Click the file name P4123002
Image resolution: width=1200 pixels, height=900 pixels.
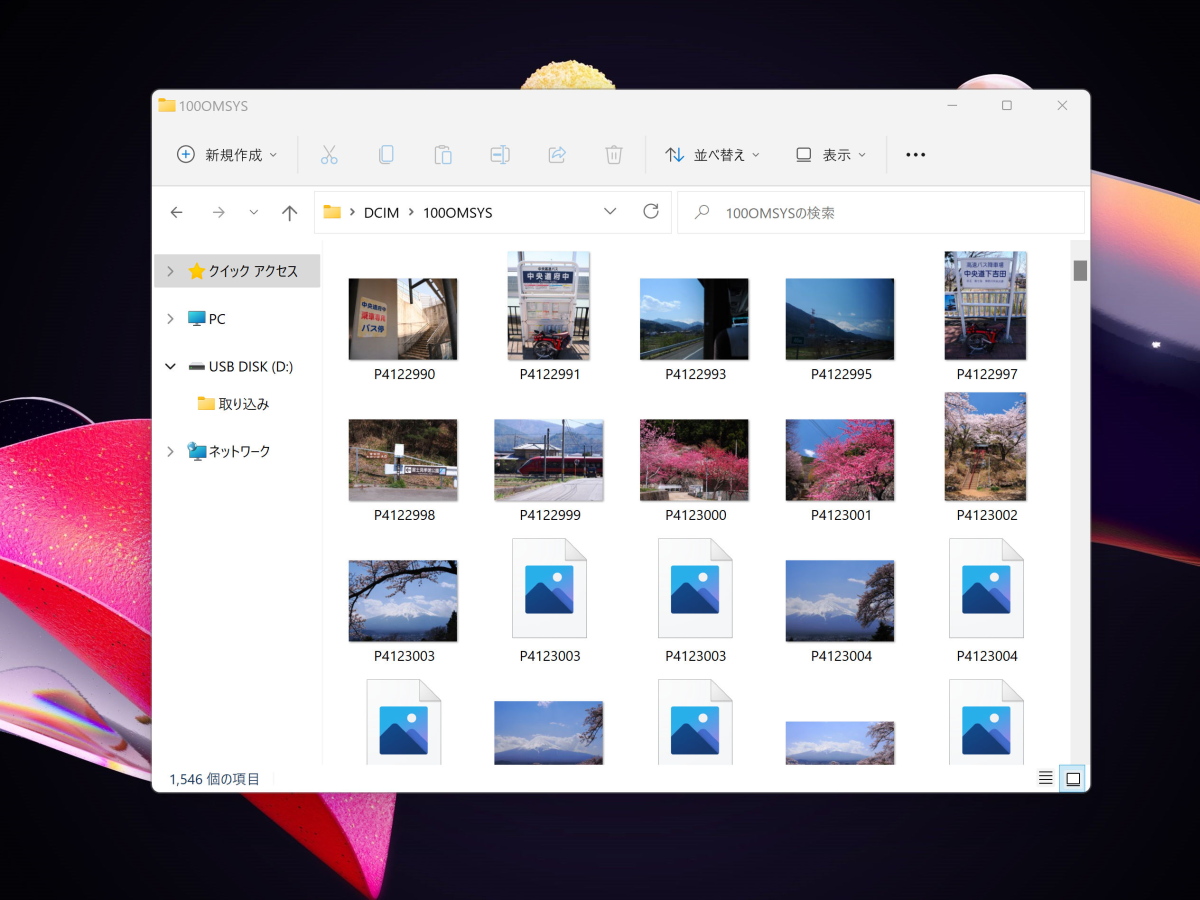(987, 515)
